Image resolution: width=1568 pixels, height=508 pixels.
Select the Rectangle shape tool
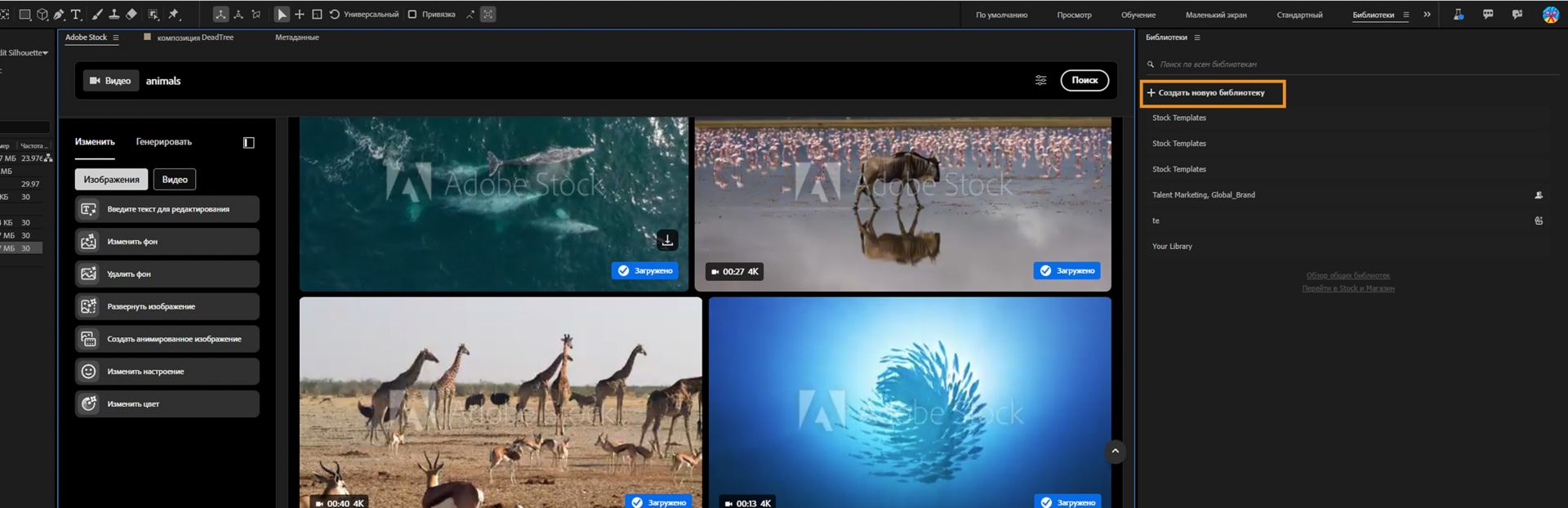click(x=24, y=15)
